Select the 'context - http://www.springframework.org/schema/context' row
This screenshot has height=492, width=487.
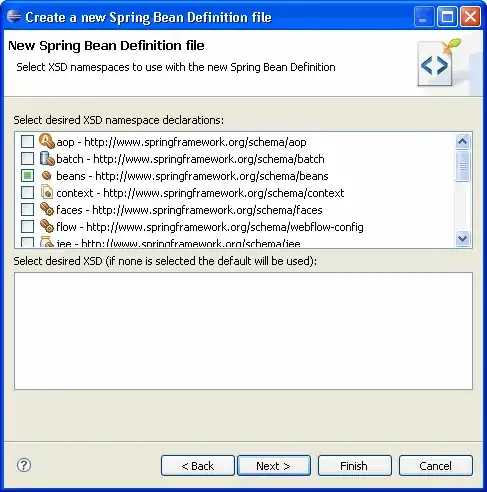coord(200,193)
